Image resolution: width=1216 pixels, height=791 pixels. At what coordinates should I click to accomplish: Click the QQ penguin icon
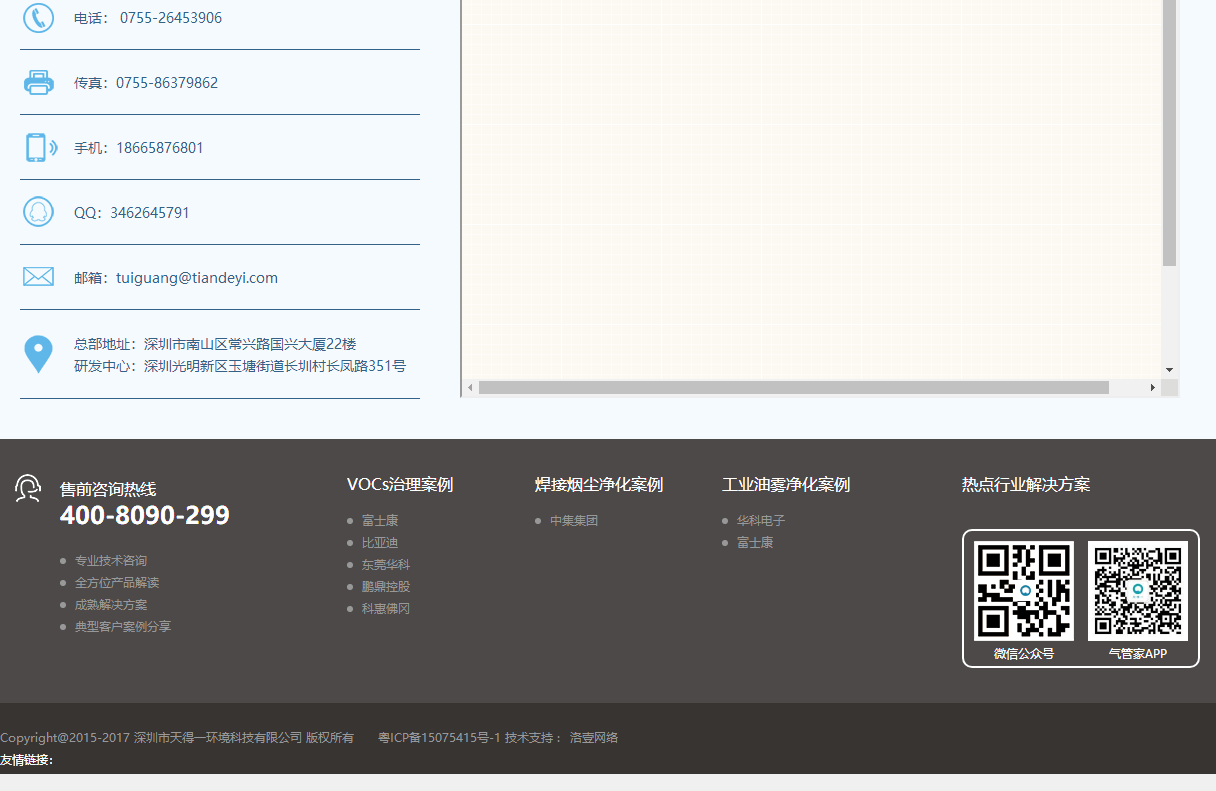pyautogui.click(x=38, y=211)
